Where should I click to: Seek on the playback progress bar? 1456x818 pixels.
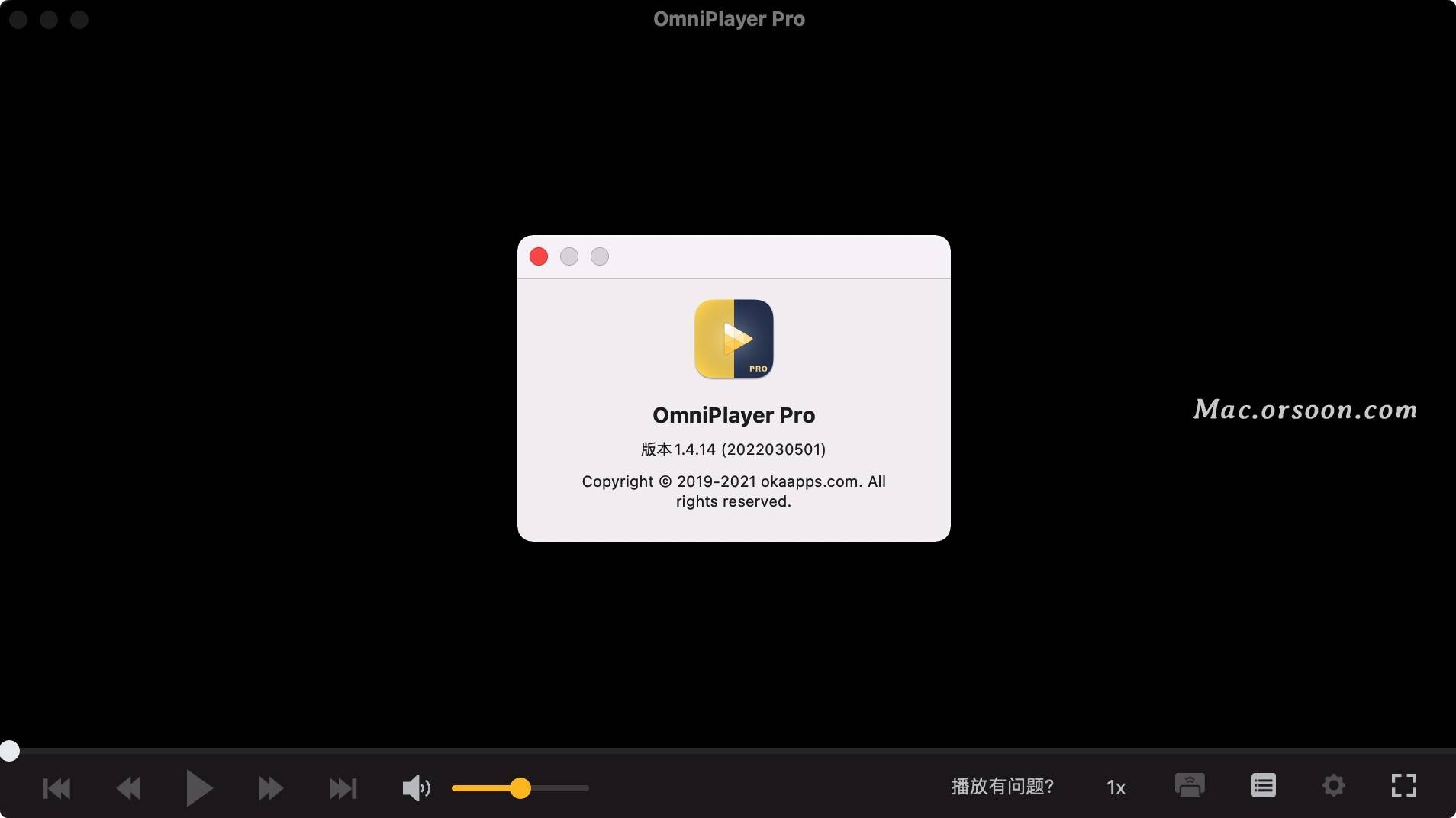click(x=728, y=751)
